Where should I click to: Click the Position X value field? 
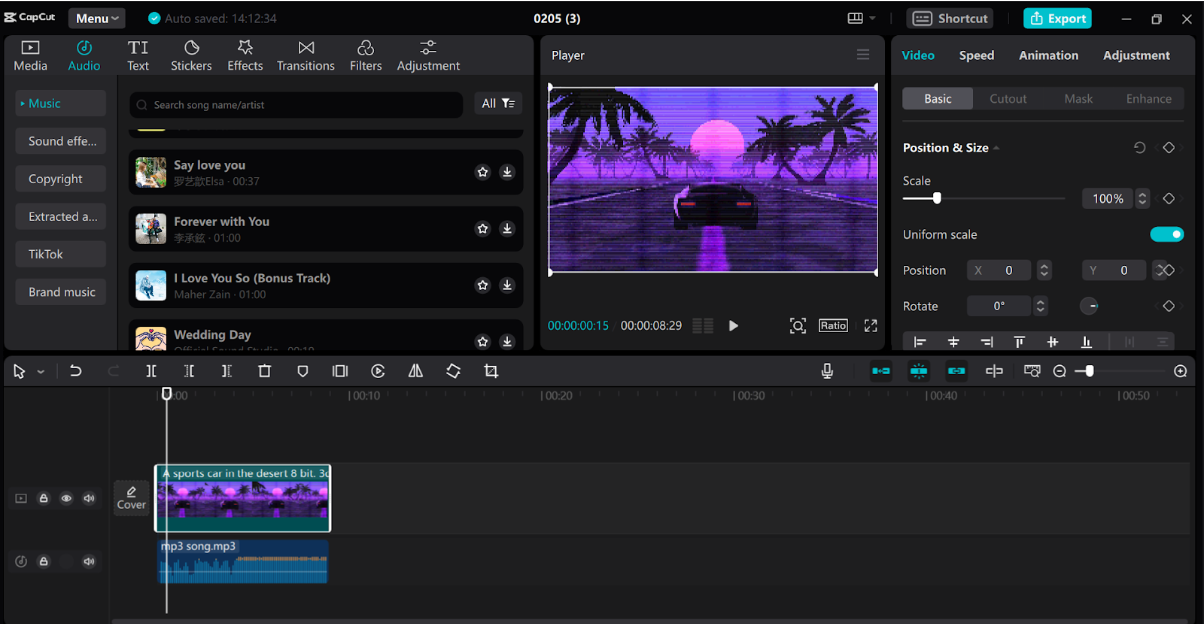1001,270
